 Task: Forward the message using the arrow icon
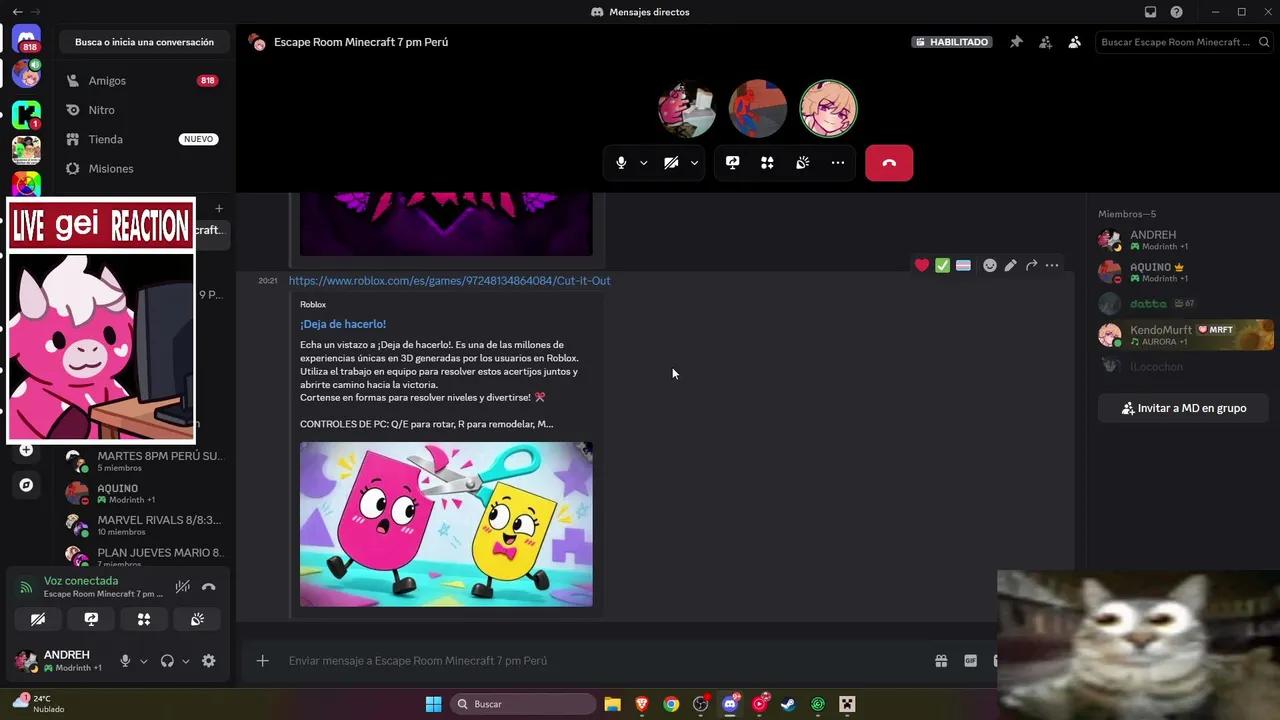[x=1031, y=265]
